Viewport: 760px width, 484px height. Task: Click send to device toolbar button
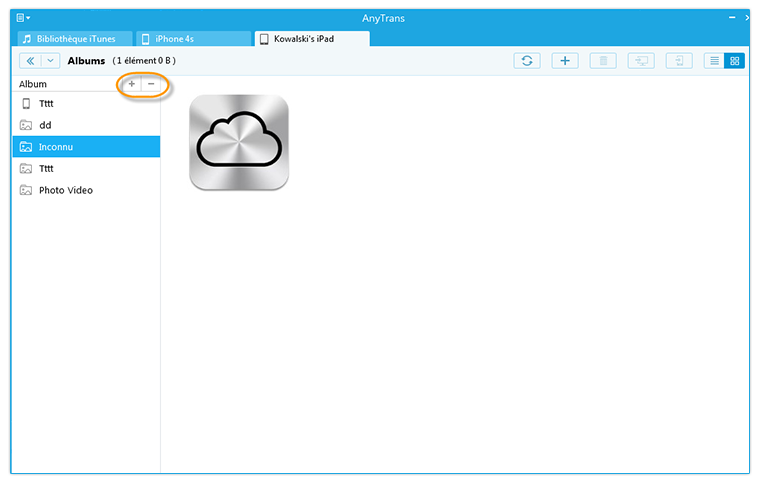(679, 61)
